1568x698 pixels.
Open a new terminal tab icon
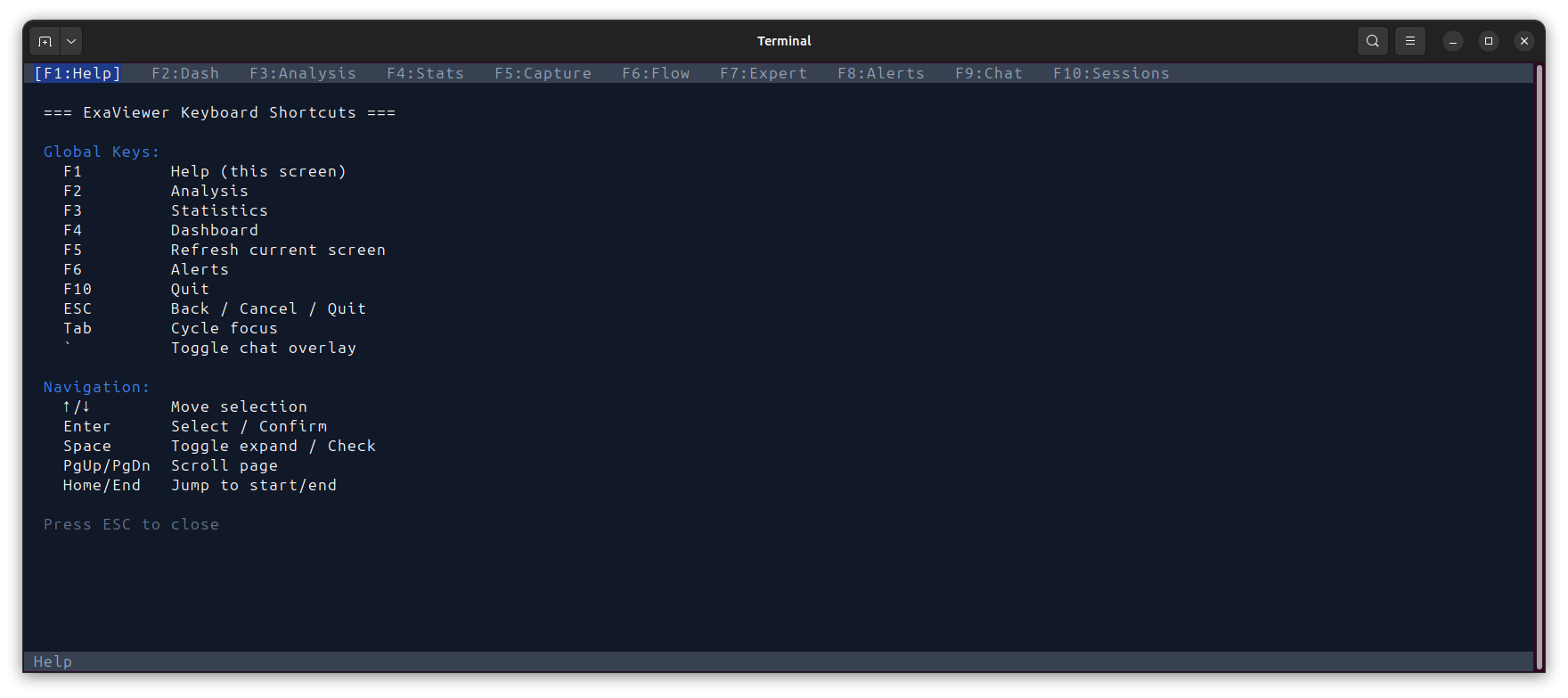pos(45,41)
